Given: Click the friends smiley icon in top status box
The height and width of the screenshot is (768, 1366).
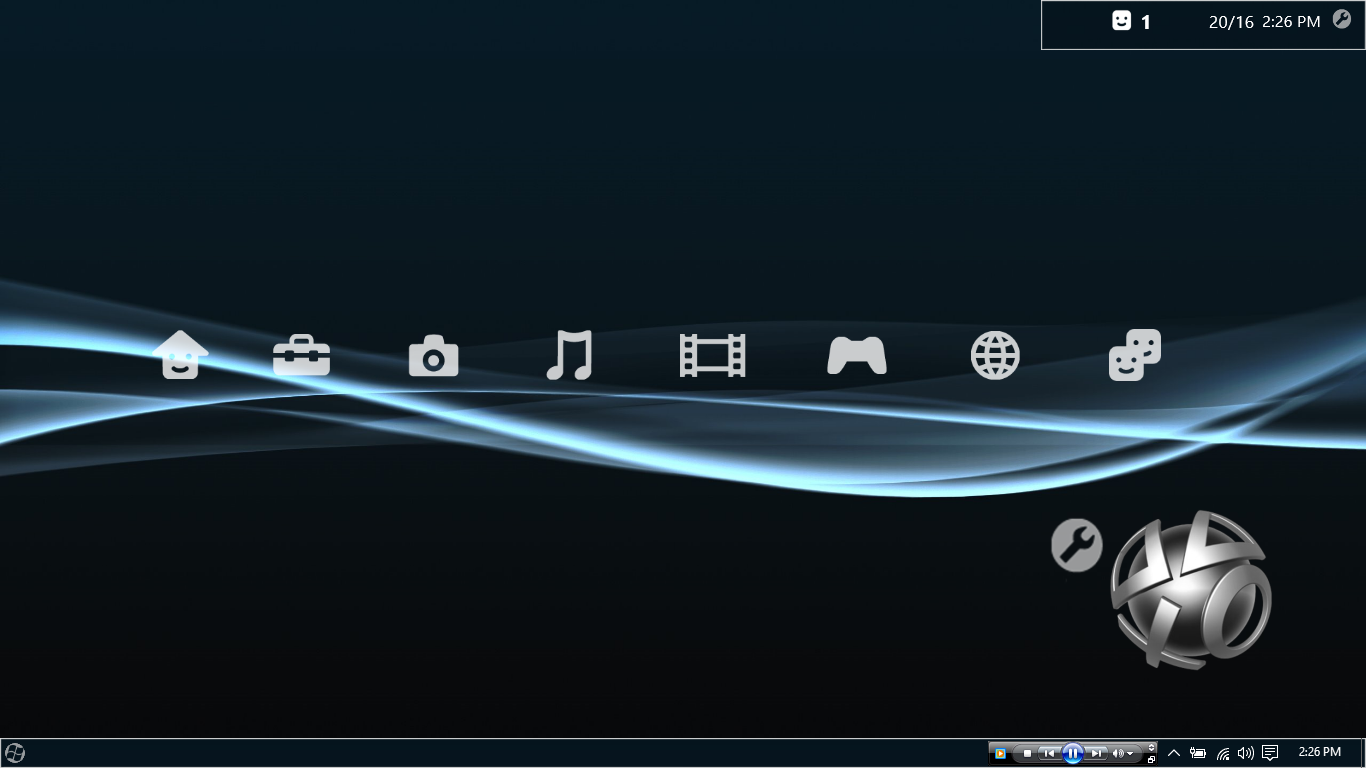Looking at the screenshot, I should tap(1122, 20).
